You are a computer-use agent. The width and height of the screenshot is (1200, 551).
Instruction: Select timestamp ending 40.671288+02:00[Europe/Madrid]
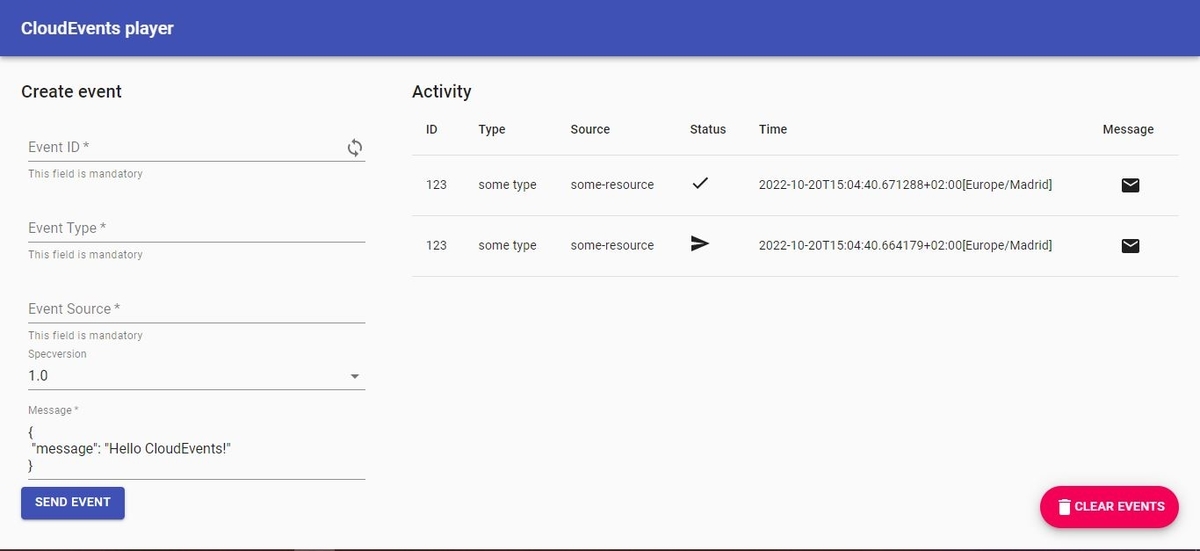[905, 185]
